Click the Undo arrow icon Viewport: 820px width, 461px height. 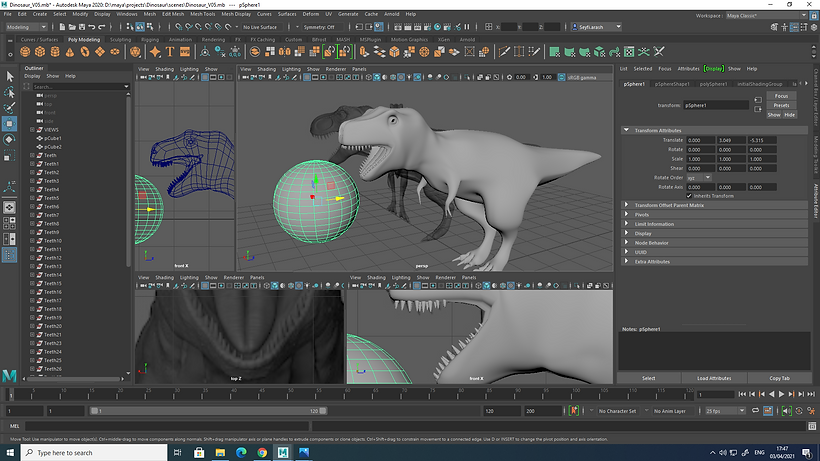[92, 27]
